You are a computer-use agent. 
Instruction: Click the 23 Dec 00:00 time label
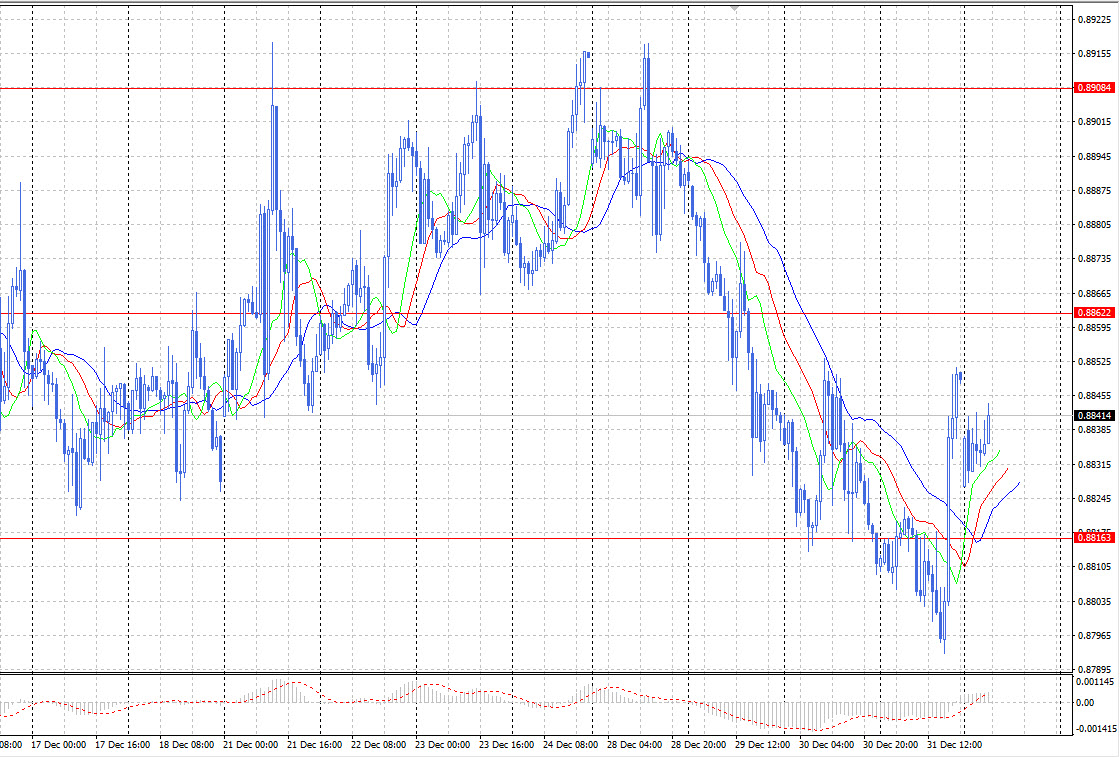point(443,745)
